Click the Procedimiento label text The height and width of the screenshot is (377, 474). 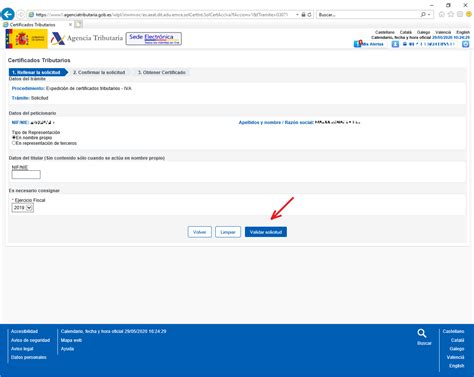(28, 88)
